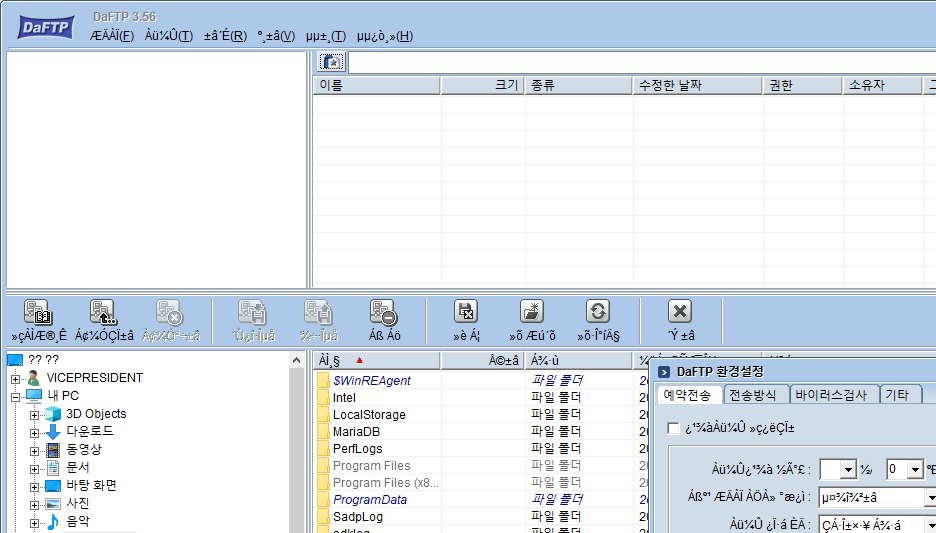The width and height of the screenshot is (936, 533).
Task: Click the connect to server toolbar icon
Action: coord(104,312)
